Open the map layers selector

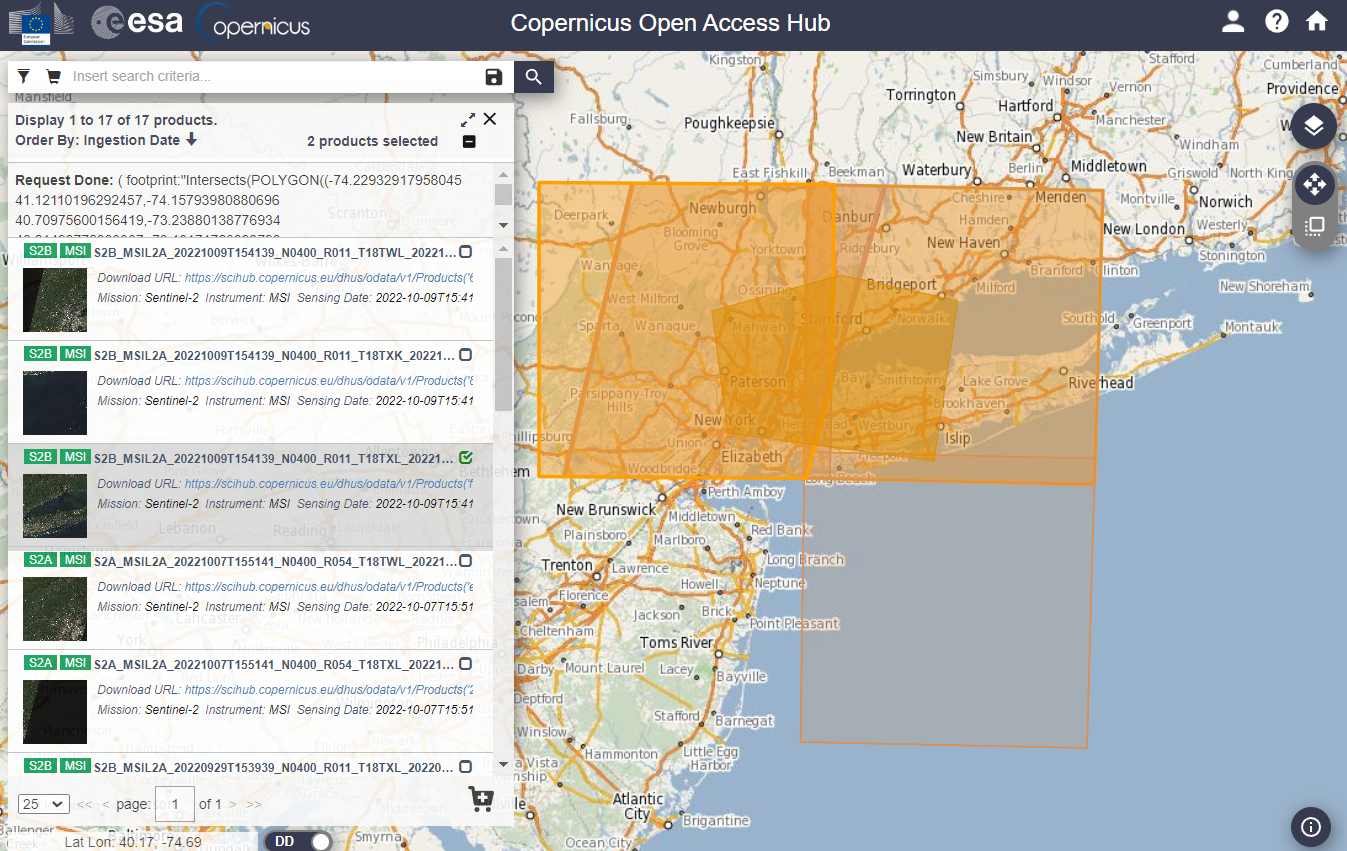coord(1312,126)
